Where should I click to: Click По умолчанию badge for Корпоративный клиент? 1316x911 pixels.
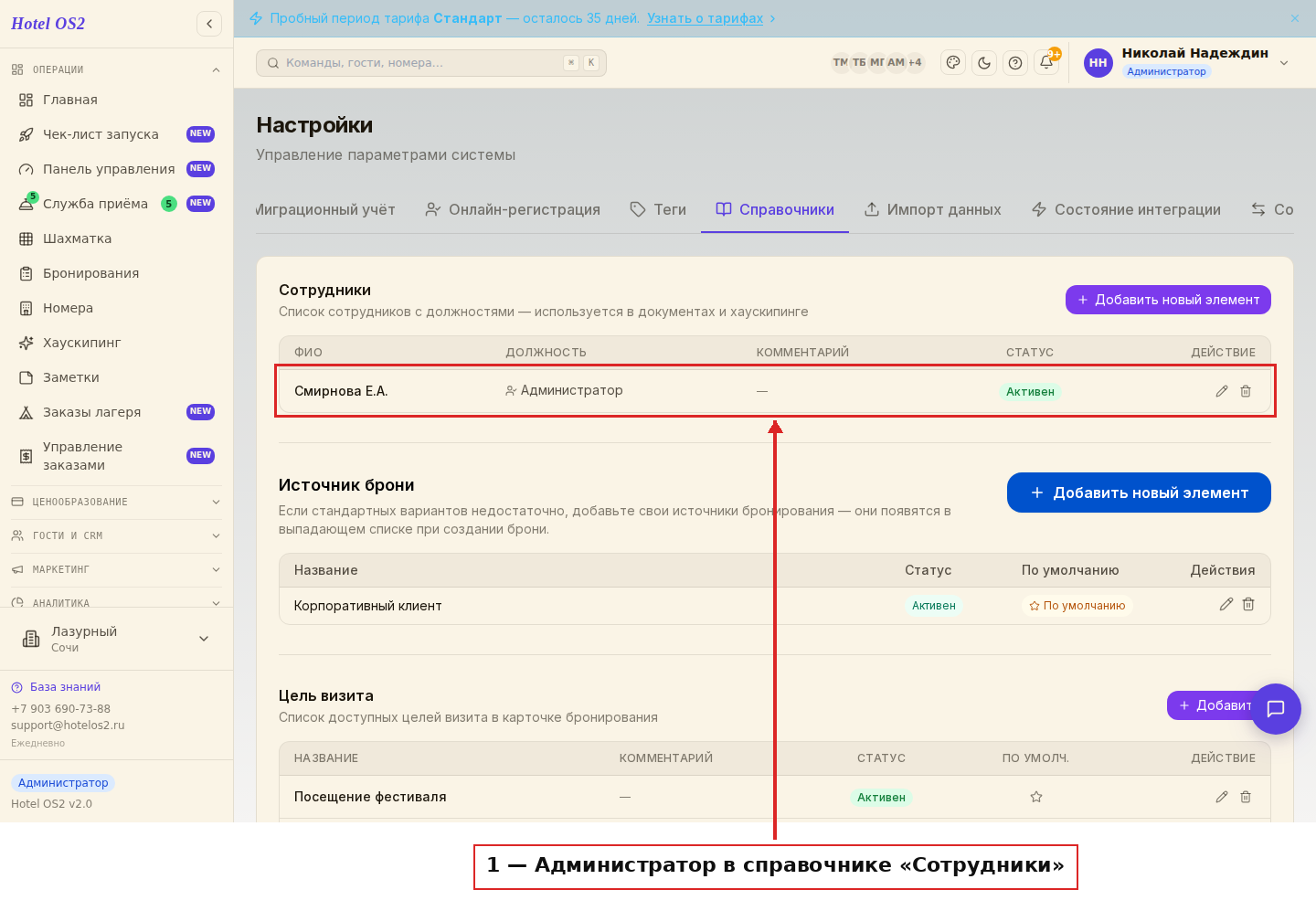point(1077,606)
